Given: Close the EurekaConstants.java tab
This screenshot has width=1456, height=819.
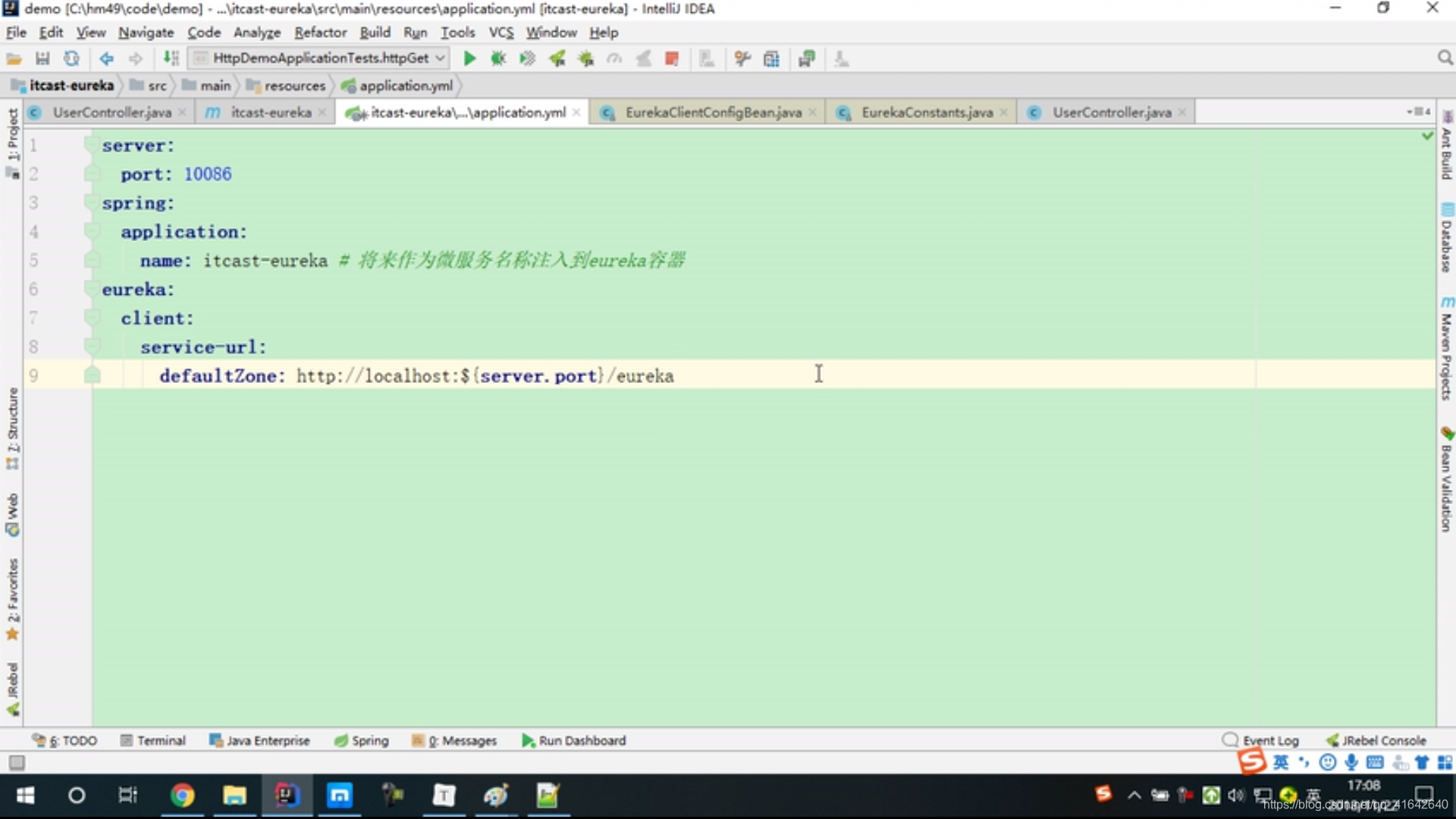Looking at the screenshot, I should click(x=1003, y=112).
